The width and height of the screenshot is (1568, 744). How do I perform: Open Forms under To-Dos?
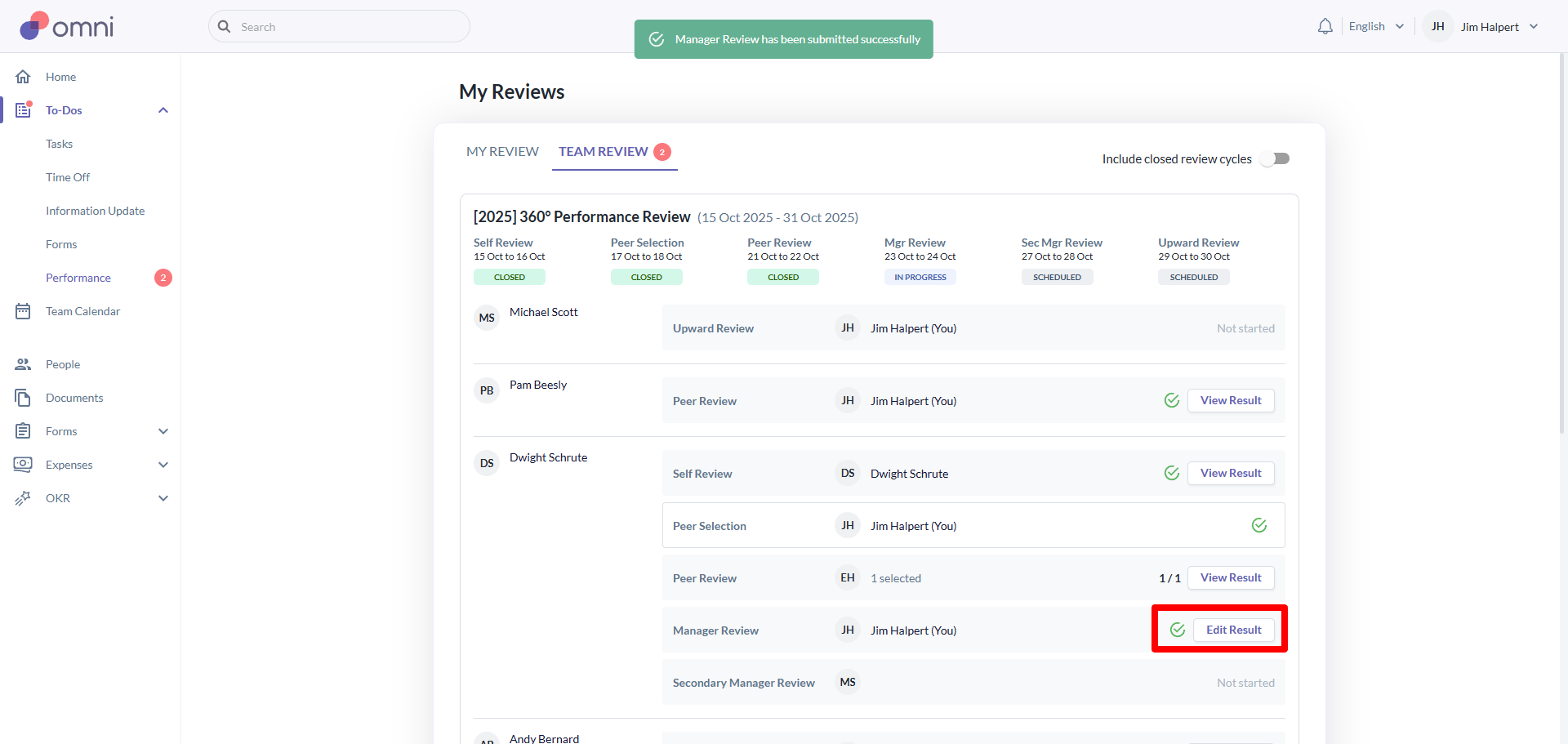click(x=61, y=244)
